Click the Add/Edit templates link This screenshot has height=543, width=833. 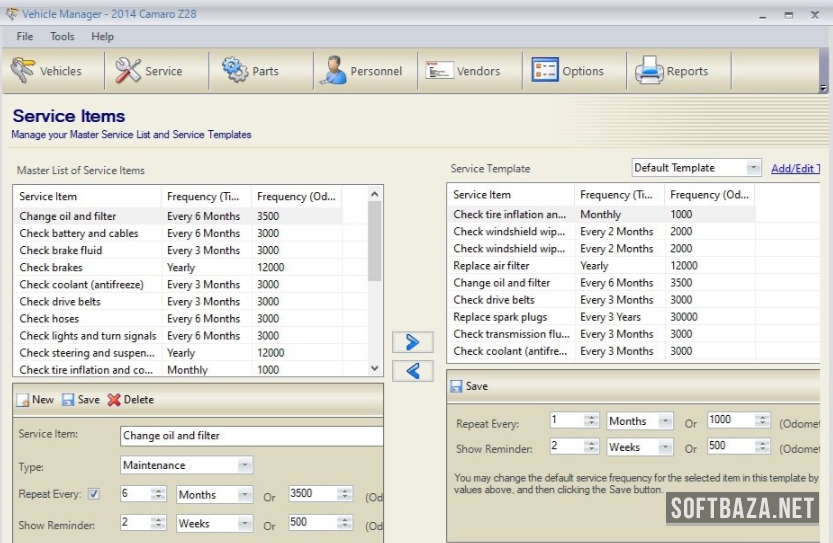[796, 169]
